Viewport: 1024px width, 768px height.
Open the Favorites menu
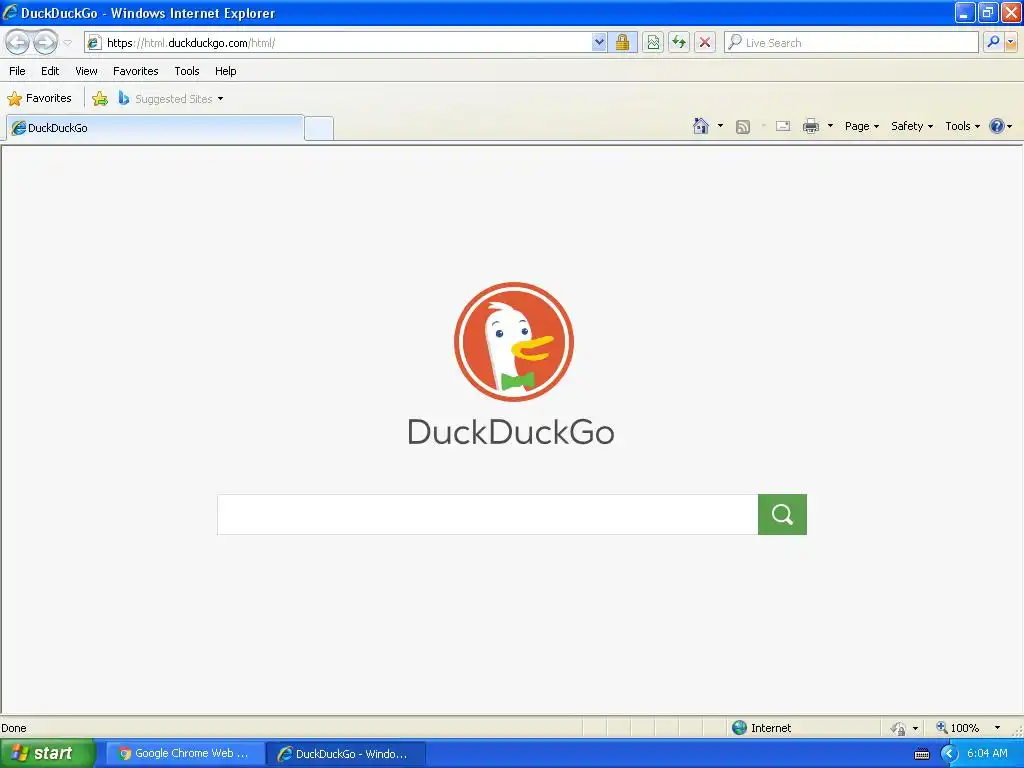pyautogui.click(x=136, y=71)
